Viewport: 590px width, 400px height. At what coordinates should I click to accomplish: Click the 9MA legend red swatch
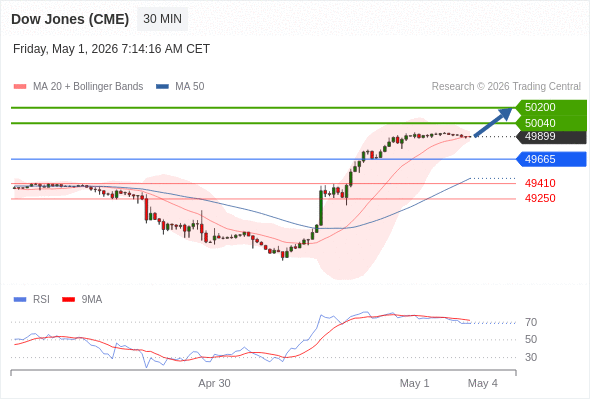pos(68,300)
